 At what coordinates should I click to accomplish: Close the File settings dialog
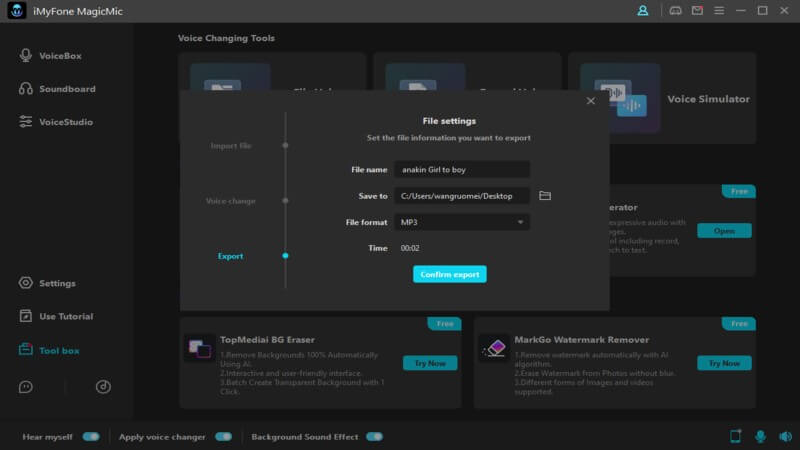pyautogui.click(x=590, y=101)
